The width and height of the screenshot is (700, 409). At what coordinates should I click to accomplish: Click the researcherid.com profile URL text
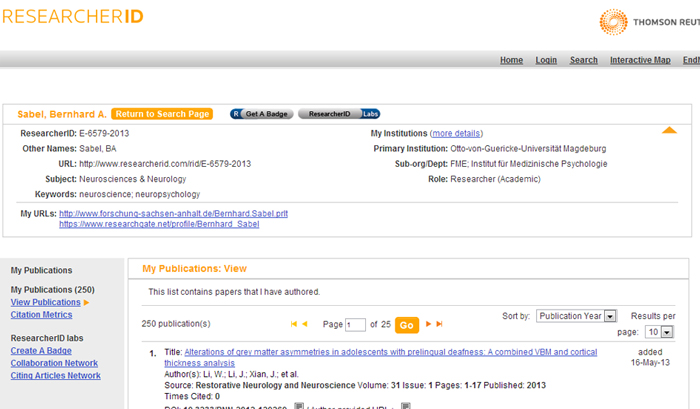coord(165,164)
